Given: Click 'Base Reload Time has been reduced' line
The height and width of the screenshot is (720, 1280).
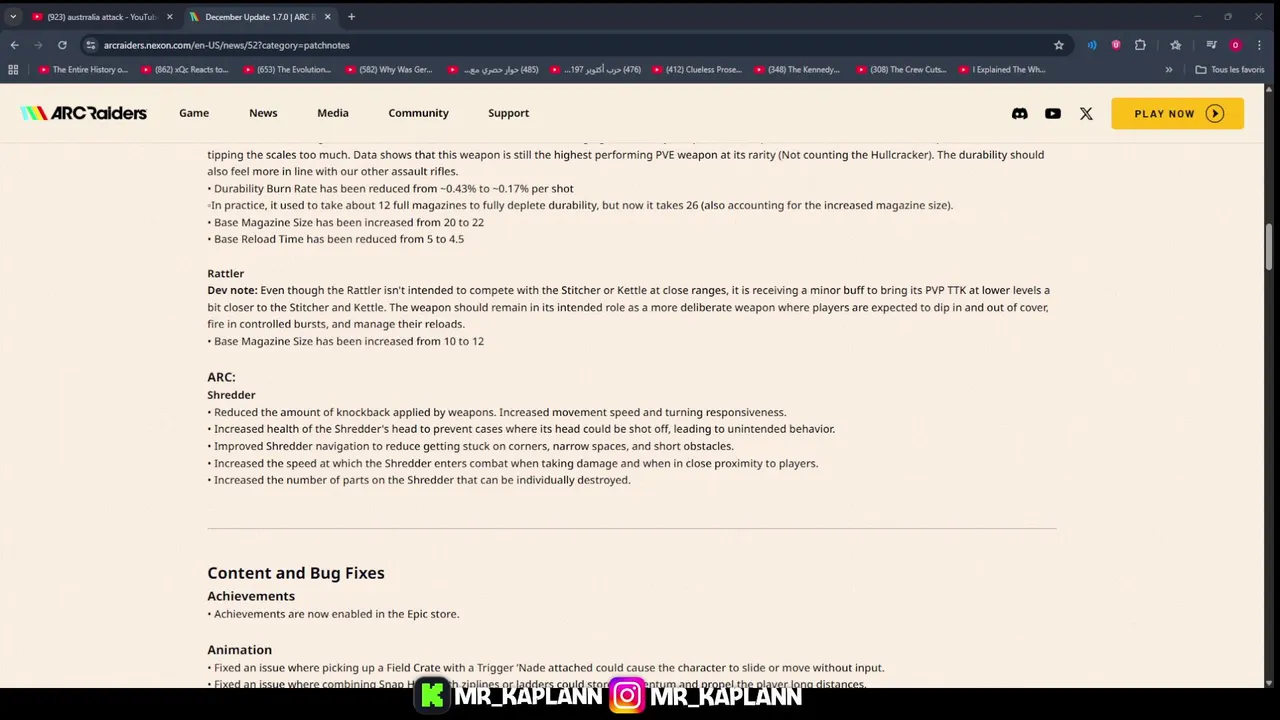Looking at the screenshot, I should 336,239.
